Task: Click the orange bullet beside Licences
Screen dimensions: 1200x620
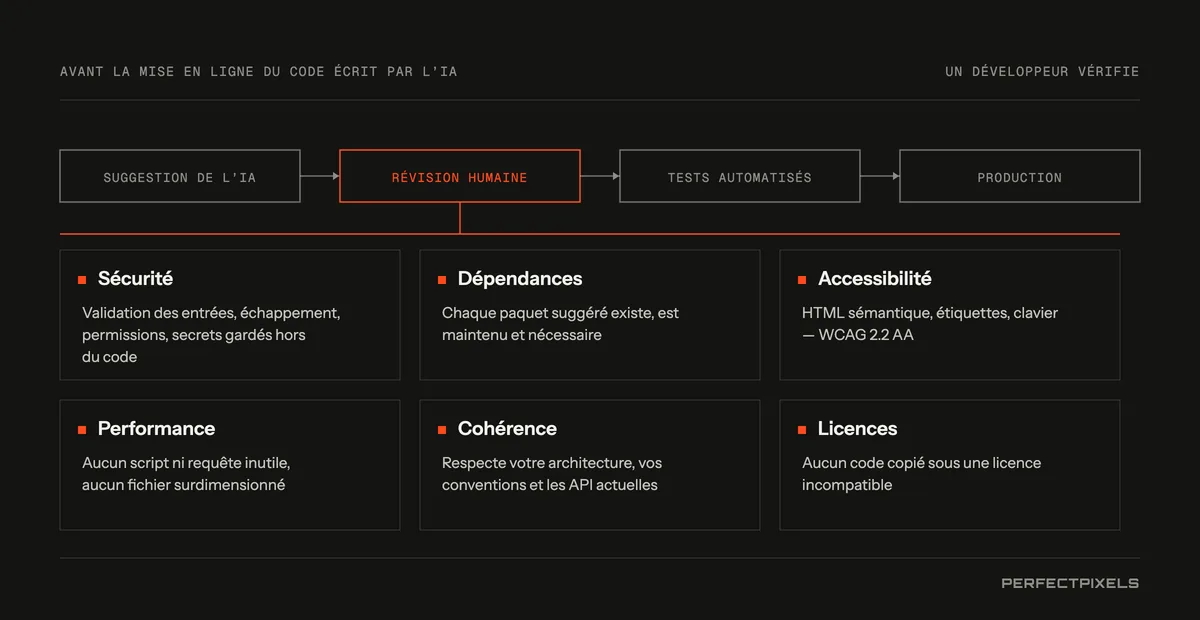Action: pyautogui.click(x=802, y=430)
